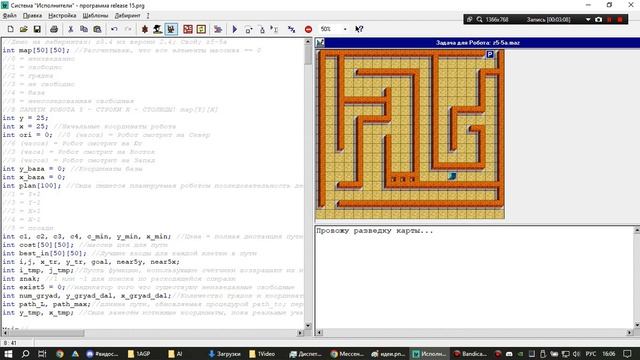Cut selected code with scissors icon
Image resolution: width=640 pixels, height=360 pixels.
71,29
